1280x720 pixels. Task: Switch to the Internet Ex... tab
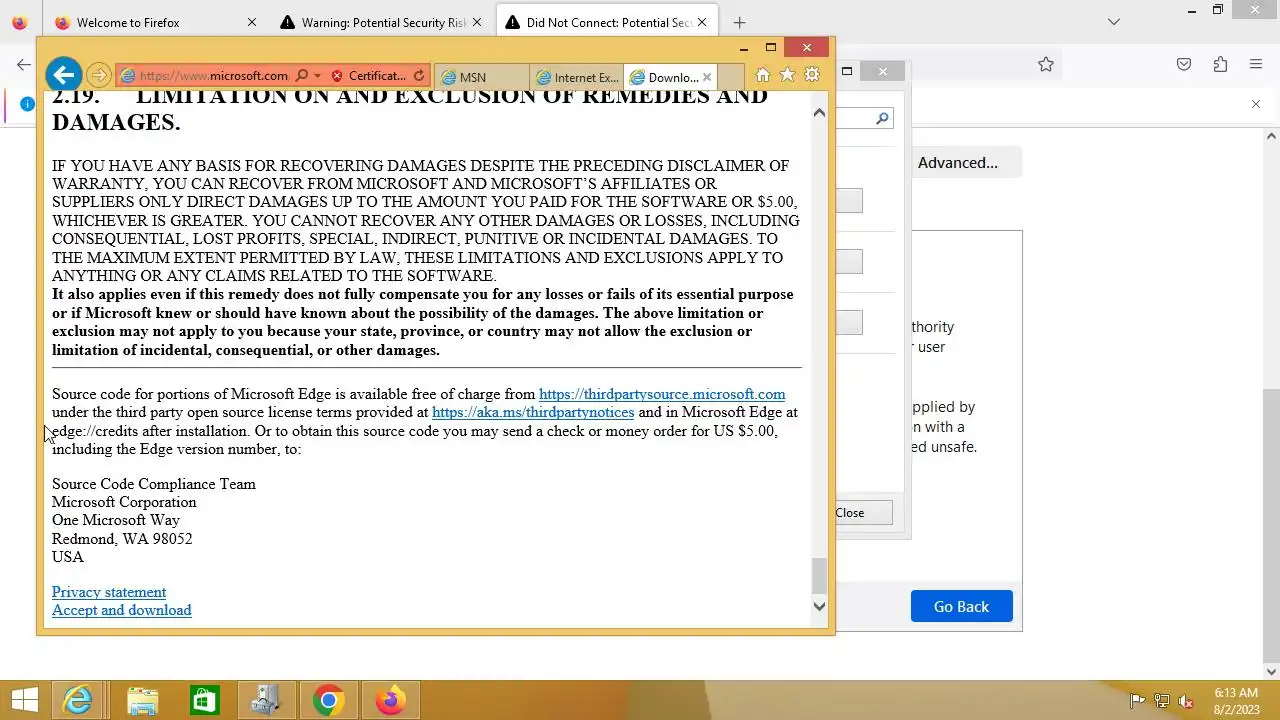point(576,77)
